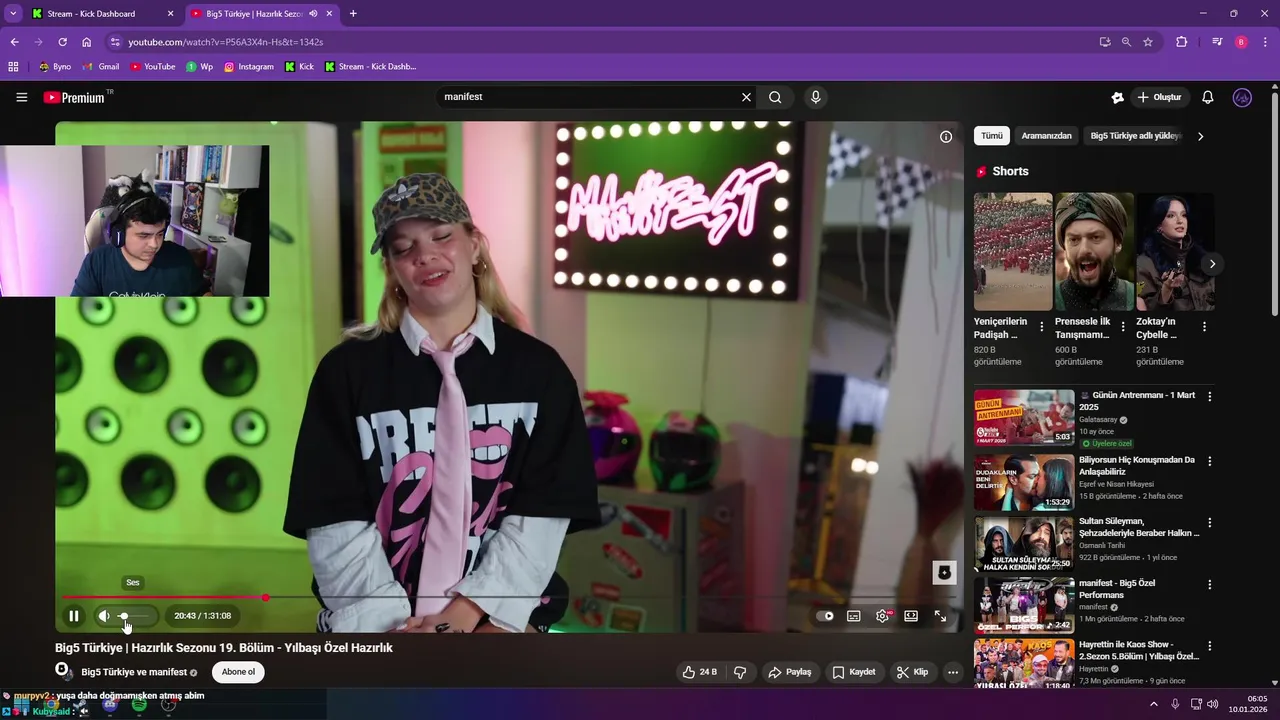Select the Aramanızdan filter chip
The height and width of the screenshot is (720, 1280).
[x=1046, y=136]
